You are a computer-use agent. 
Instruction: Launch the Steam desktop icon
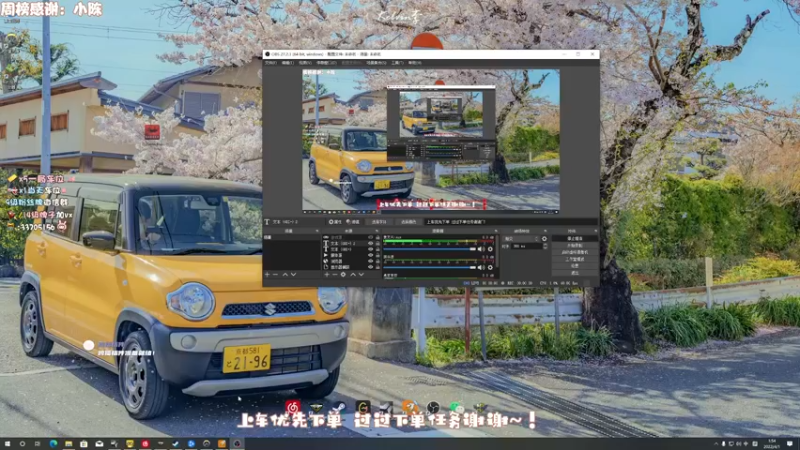(339, 407)
